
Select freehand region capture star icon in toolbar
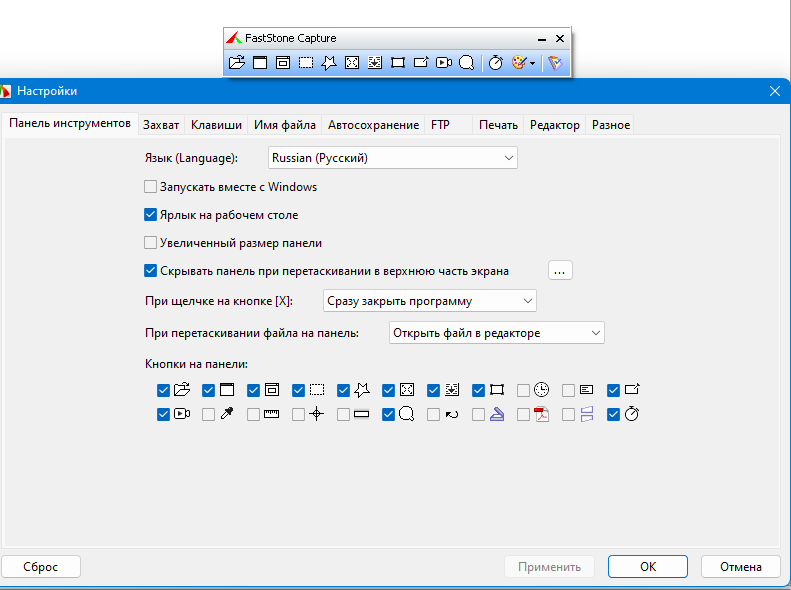click(x=329, y=63)
